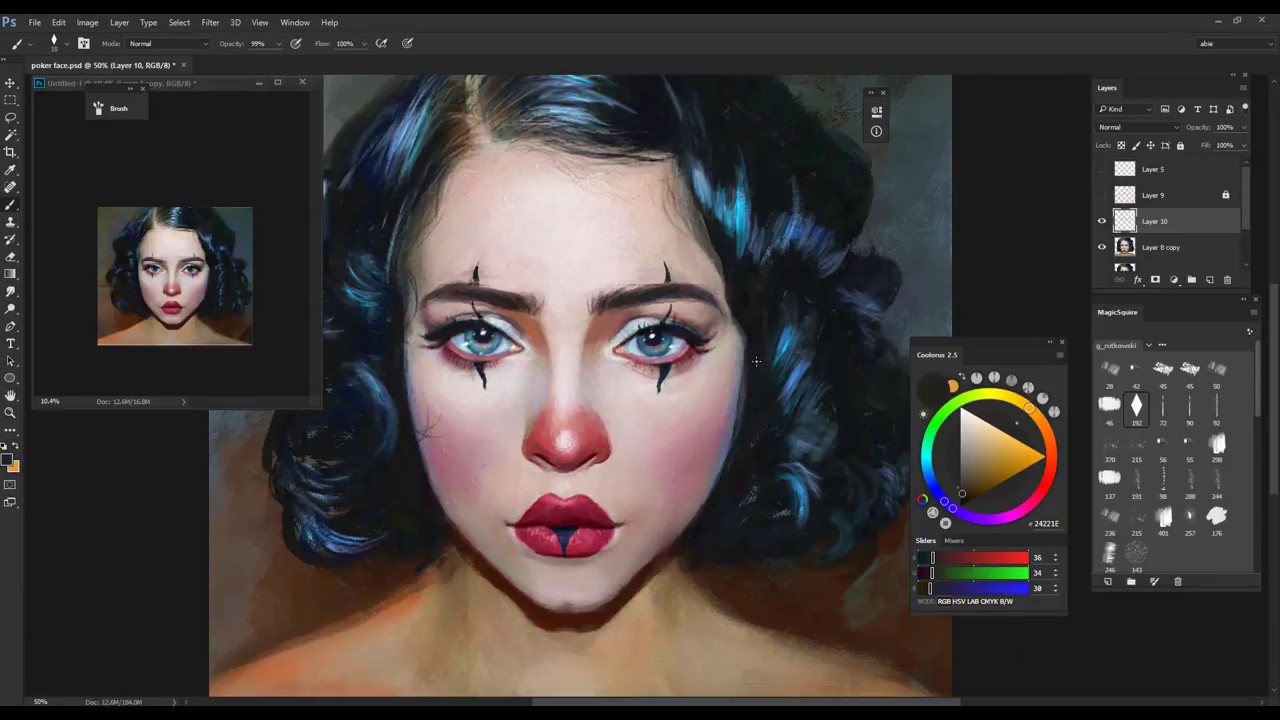
Task: Toggle pressure for opacity in options bar
Action: 296,44
